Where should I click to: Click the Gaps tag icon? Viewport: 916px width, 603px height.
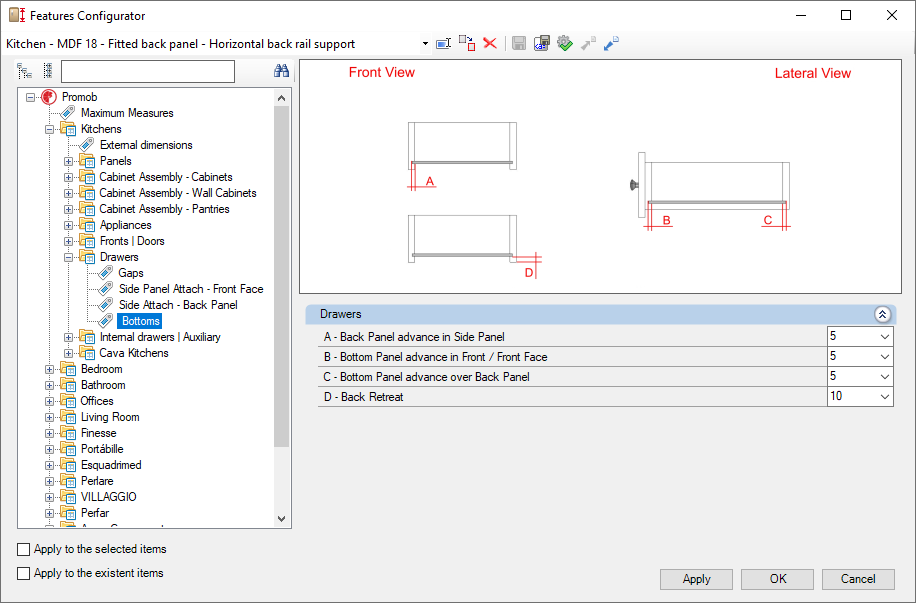tap(106, 273)
